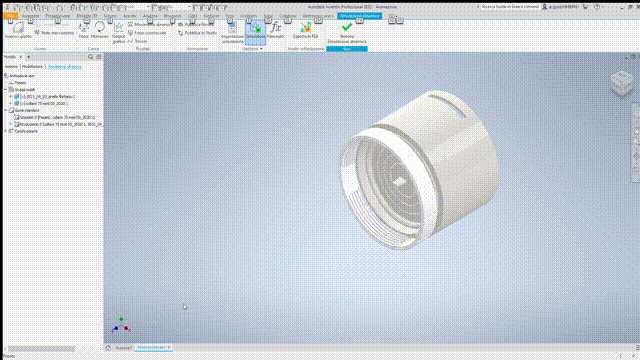Open the Stato meccanismo tool

coord(54,33)
